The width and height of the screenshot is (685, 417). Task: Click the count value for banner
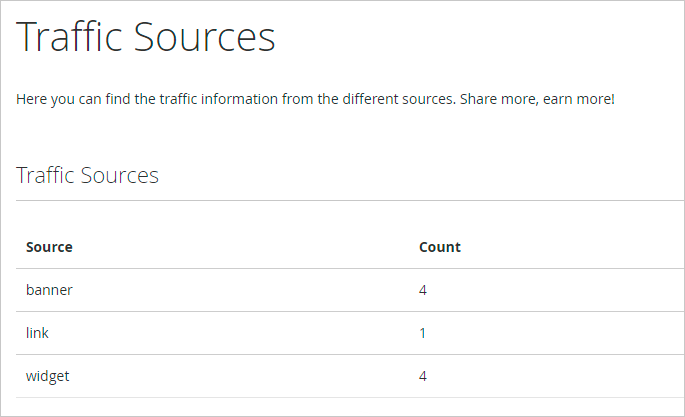[423, 290]
